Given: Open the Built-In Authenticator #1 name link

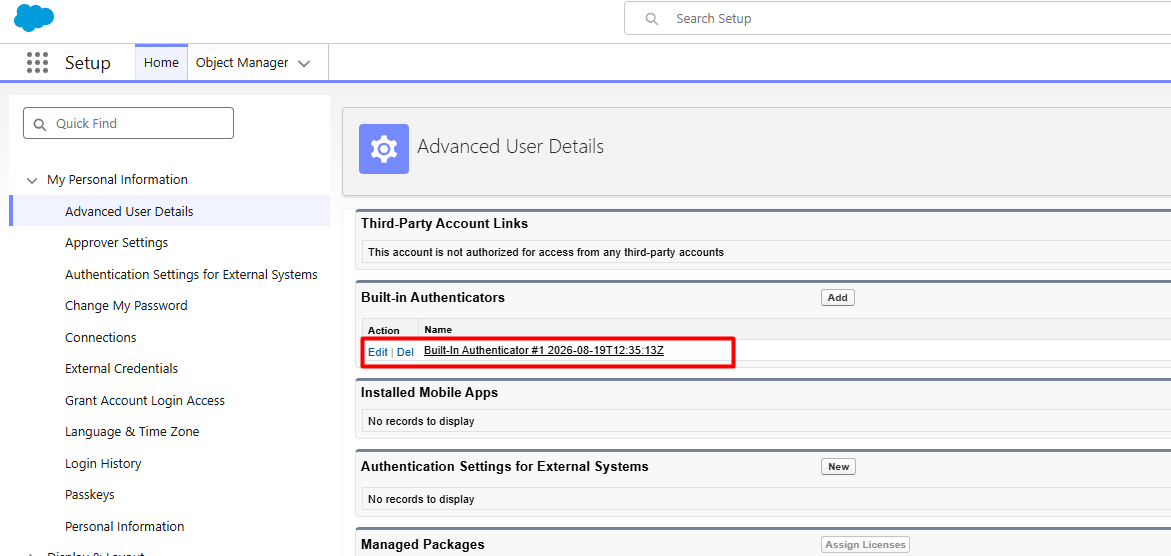Looking at the screenshot, I should click(x=544, y=350).
